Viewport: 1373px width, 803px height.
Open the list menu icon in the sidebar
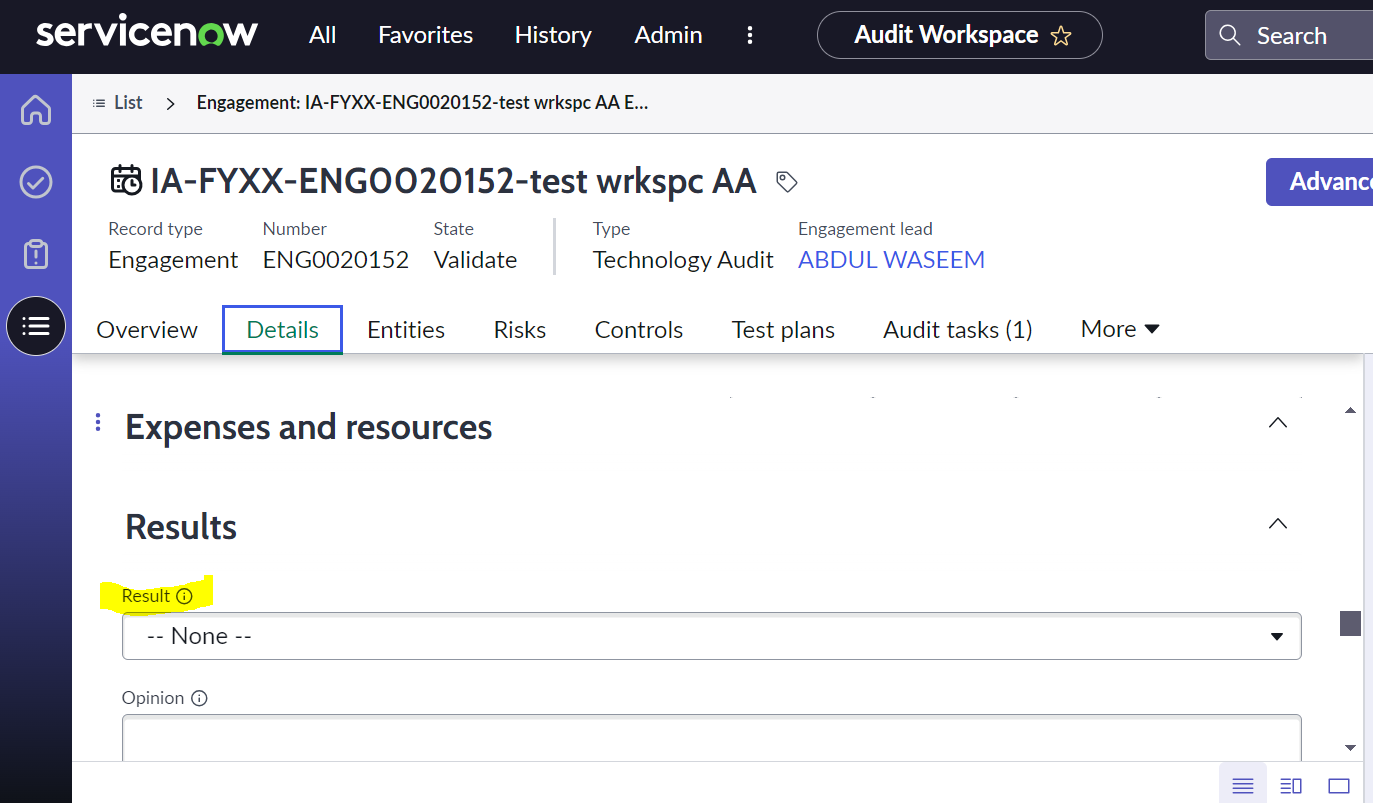point(36,326)
